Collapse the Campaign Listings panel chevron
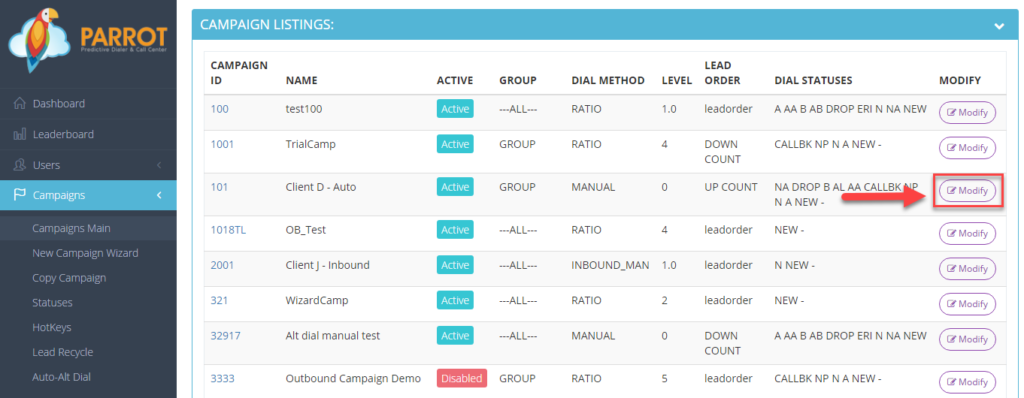This screenshot has width=1024, height=398. click(x=999, y=25)
